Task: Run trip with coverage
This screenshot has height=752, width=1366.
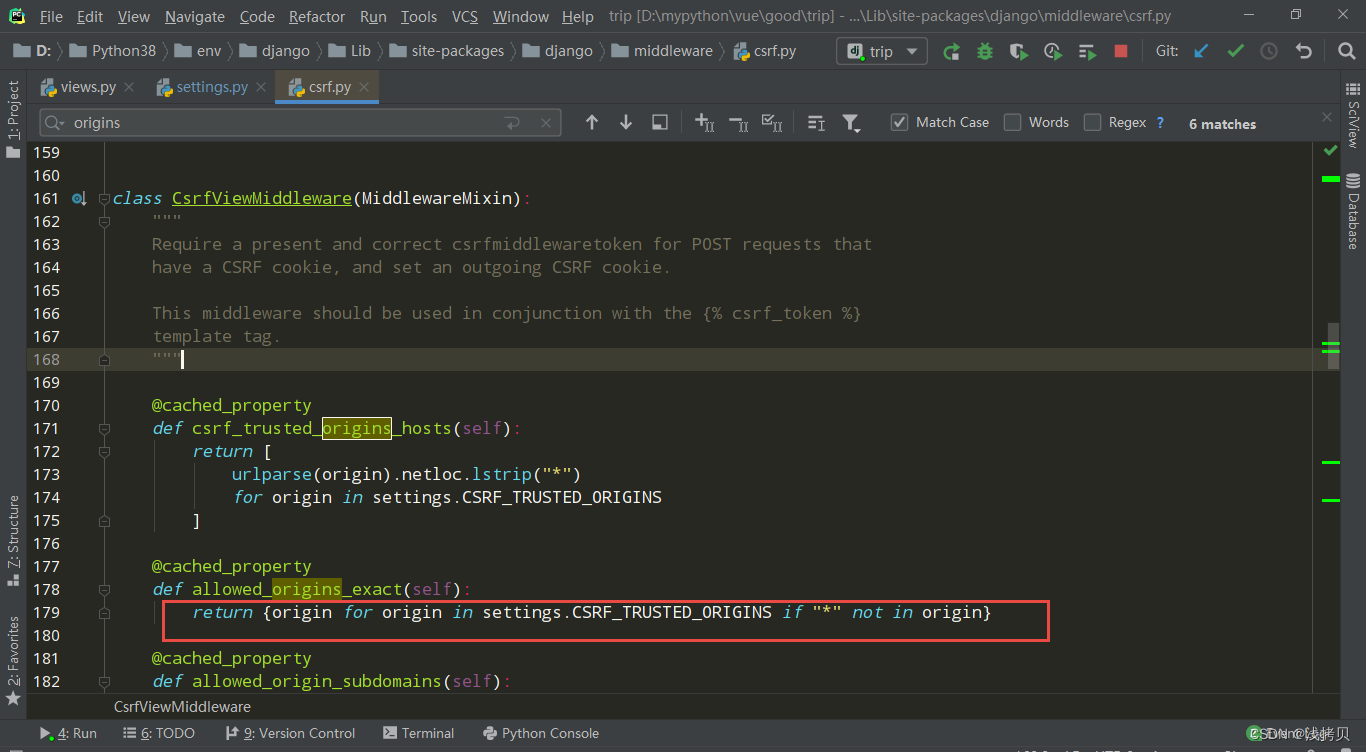Action: 1019,51
